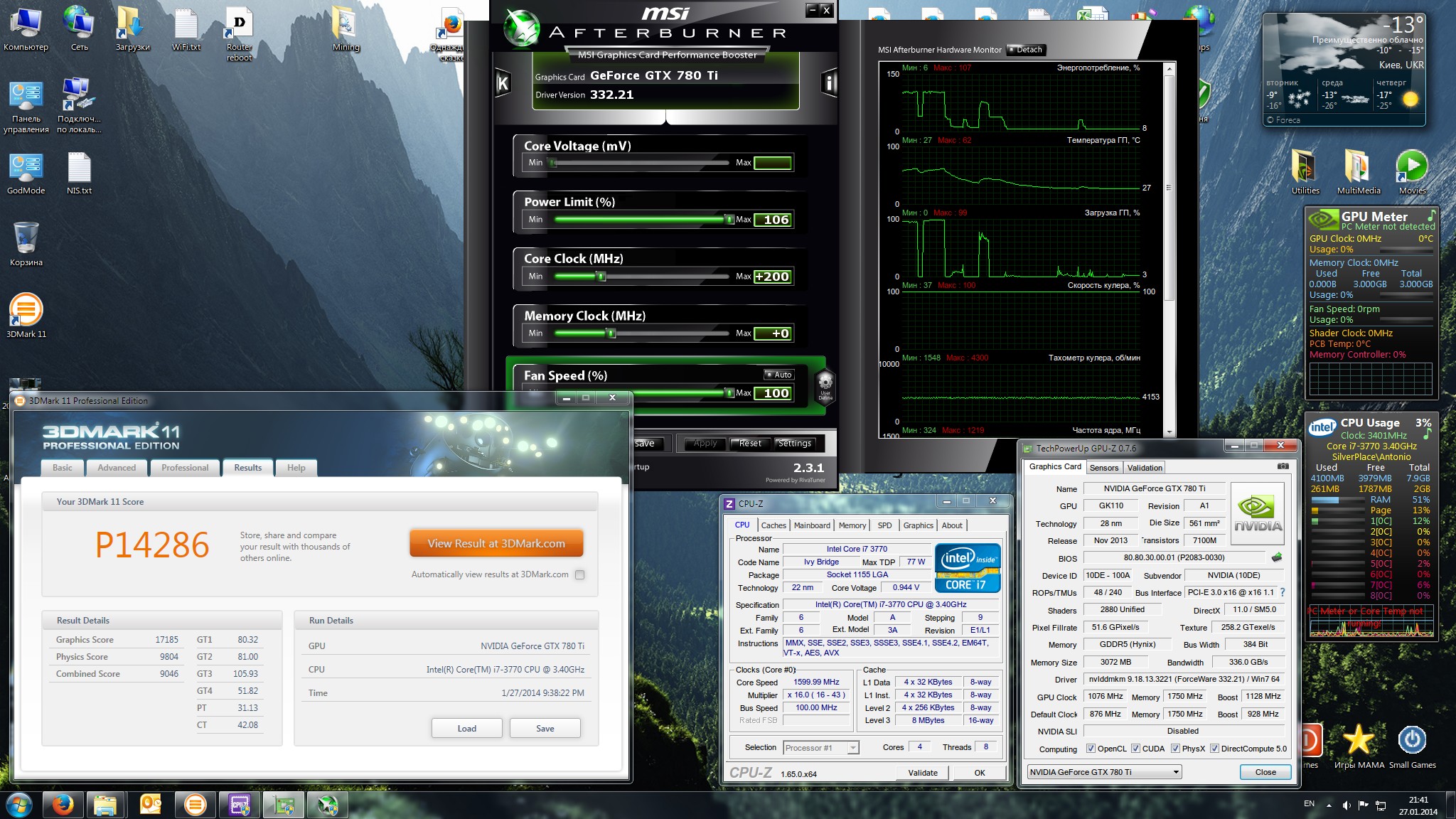Viewport: 1456px width, 819px height.
Task: Enable automatically view results at 3DMark.com
Action: (x=579, y=574)
